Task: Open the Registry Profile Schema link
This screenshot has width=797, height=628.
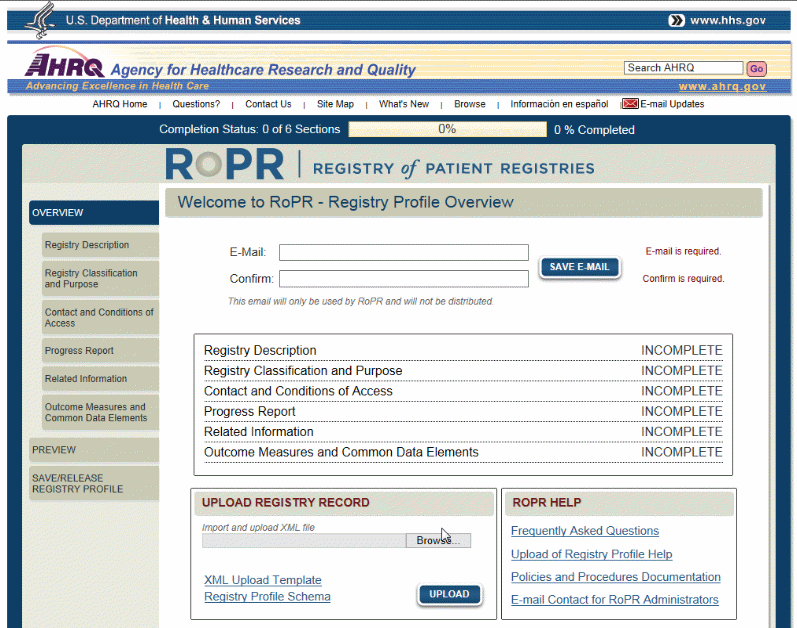Action: point(267,596)
